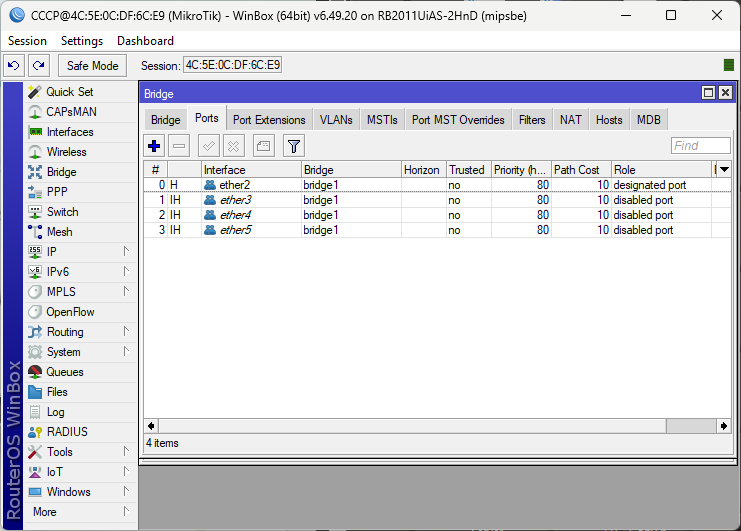The height and width of the screenshot is (531, 741).
Task: Click the WinBox logo in title bar
Action: click(x=17, y=15)
